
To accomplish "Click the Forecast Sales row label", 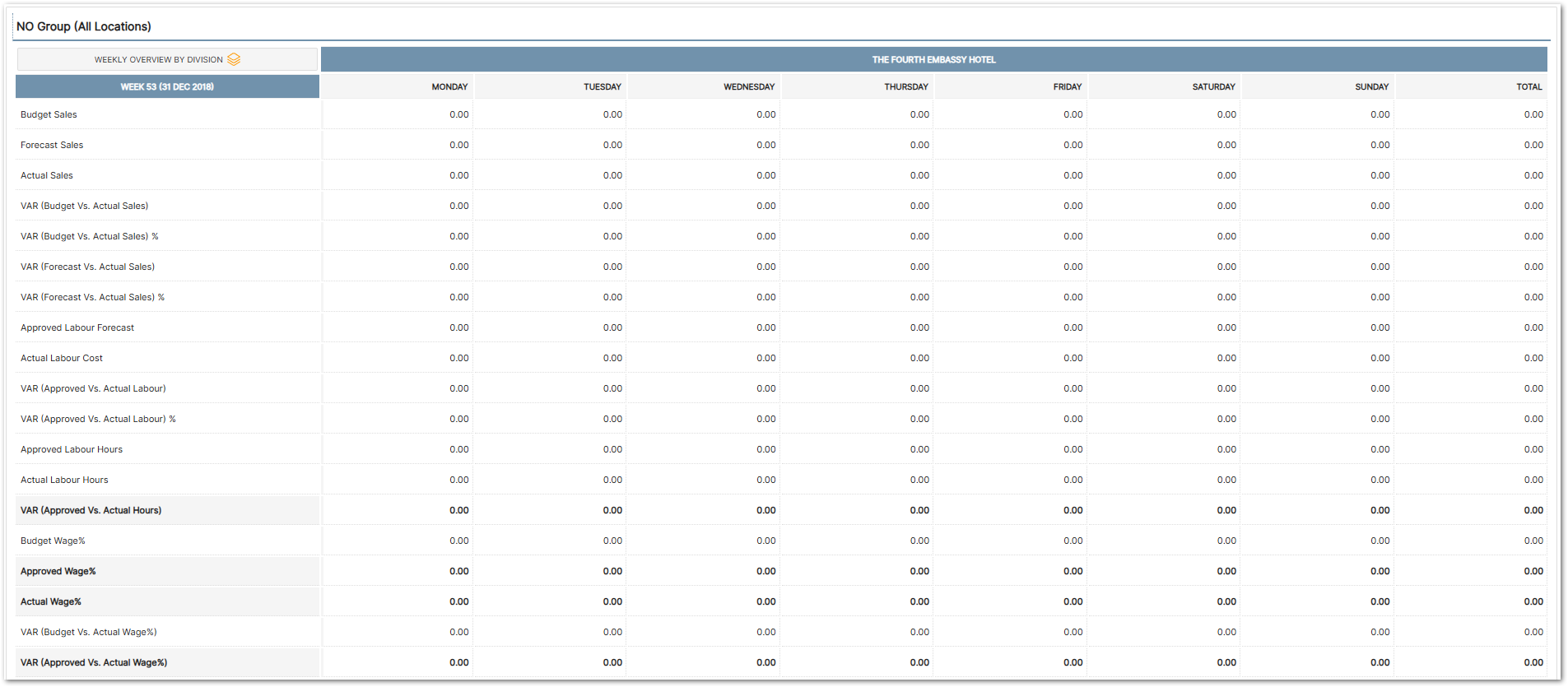I will (x=52, y=145).
